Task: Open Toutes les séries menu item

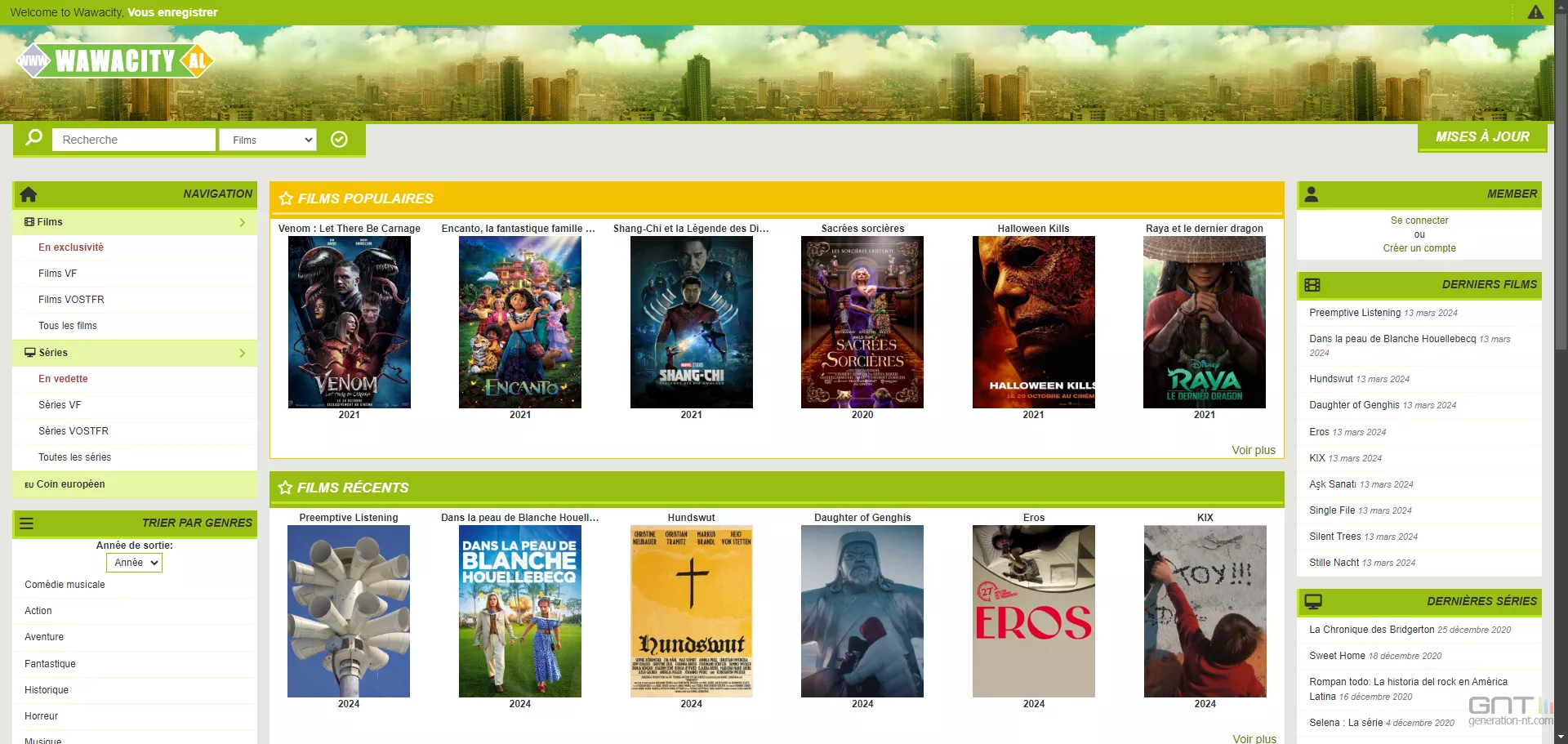Action: coord(74,457)
